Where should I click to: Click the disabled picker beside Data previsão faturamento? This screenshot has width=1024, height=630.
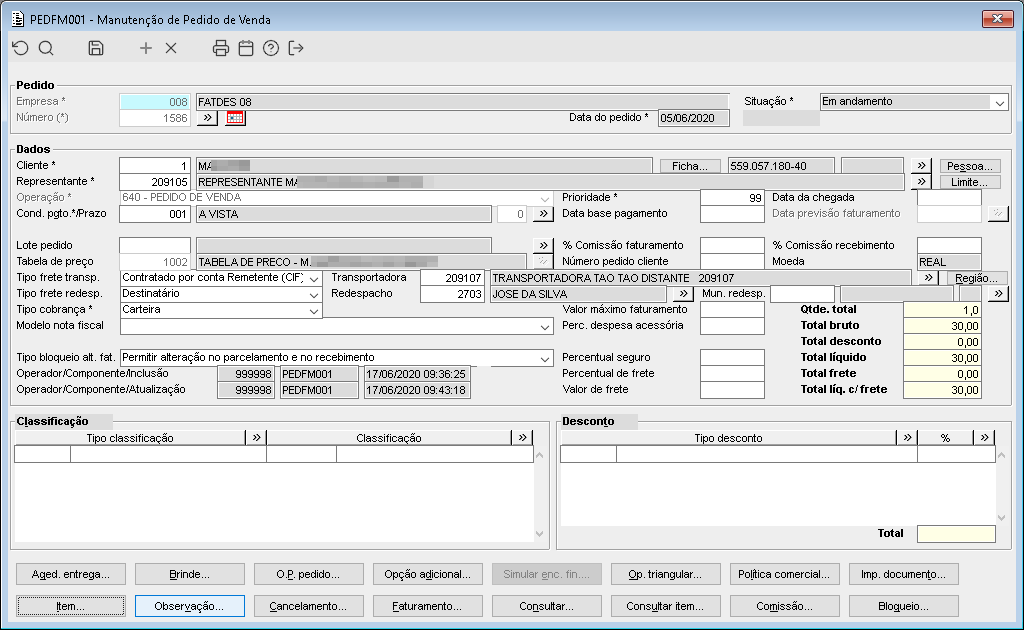tap(998, 213)
